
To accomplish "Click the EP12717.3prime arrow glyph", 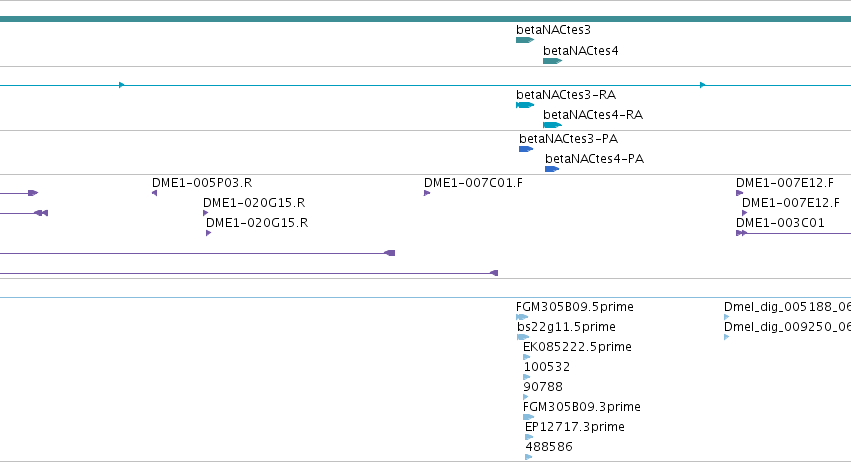I will (529, 437).
